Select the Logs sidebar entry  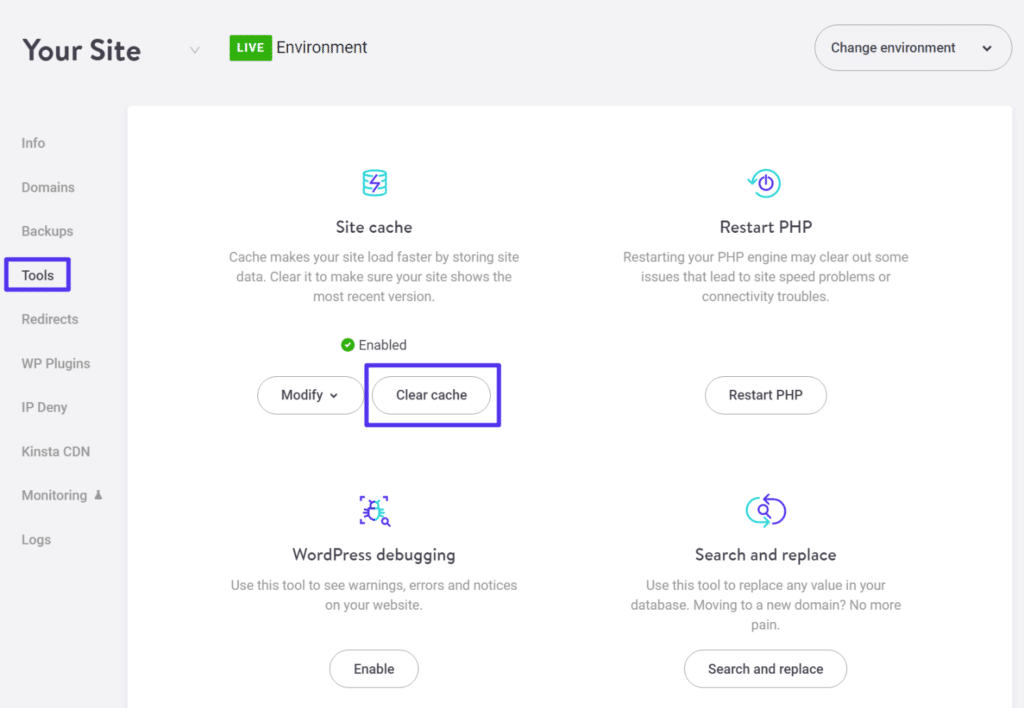point(36,539)
